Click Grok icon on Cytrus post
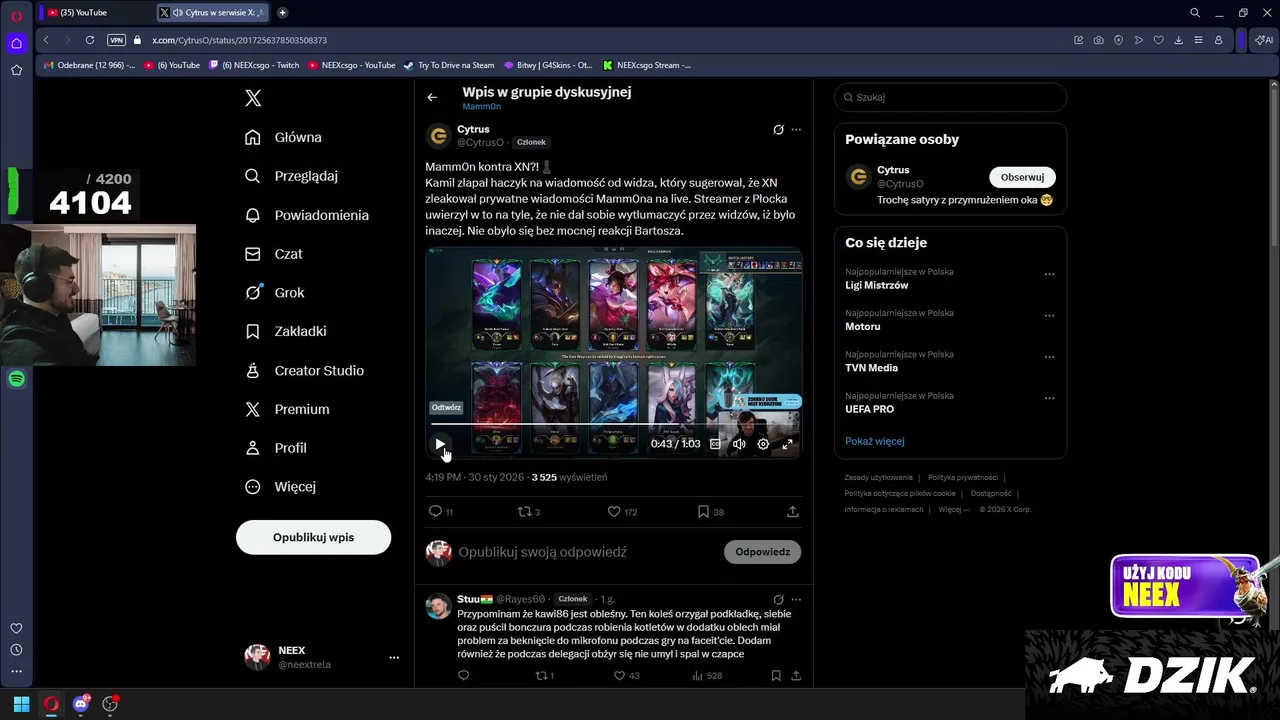Viewport: 1280px width, 720px height. [x=778, y=129]
